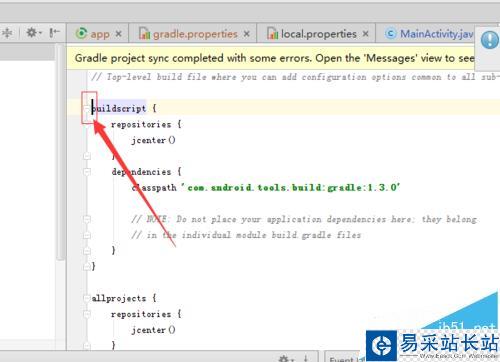The image size is (500, 362).
Task: Open the Event Log tool window tab
Action: pyautogui.click(x=345, y=359)
